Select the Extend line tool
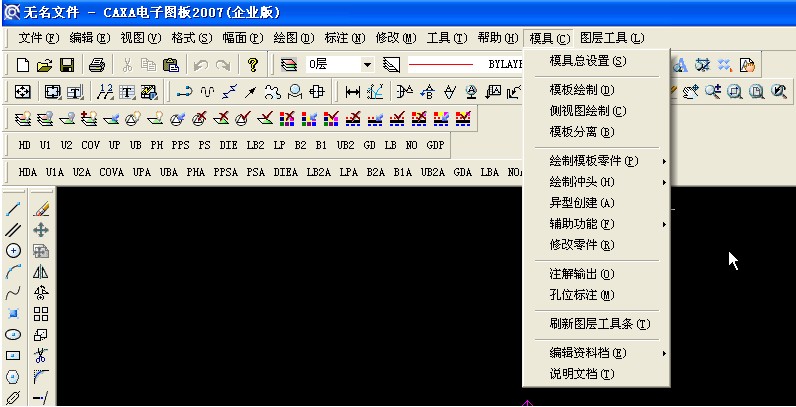The width and height of the screenshot is (796, 407). click(x=41, y=398)
